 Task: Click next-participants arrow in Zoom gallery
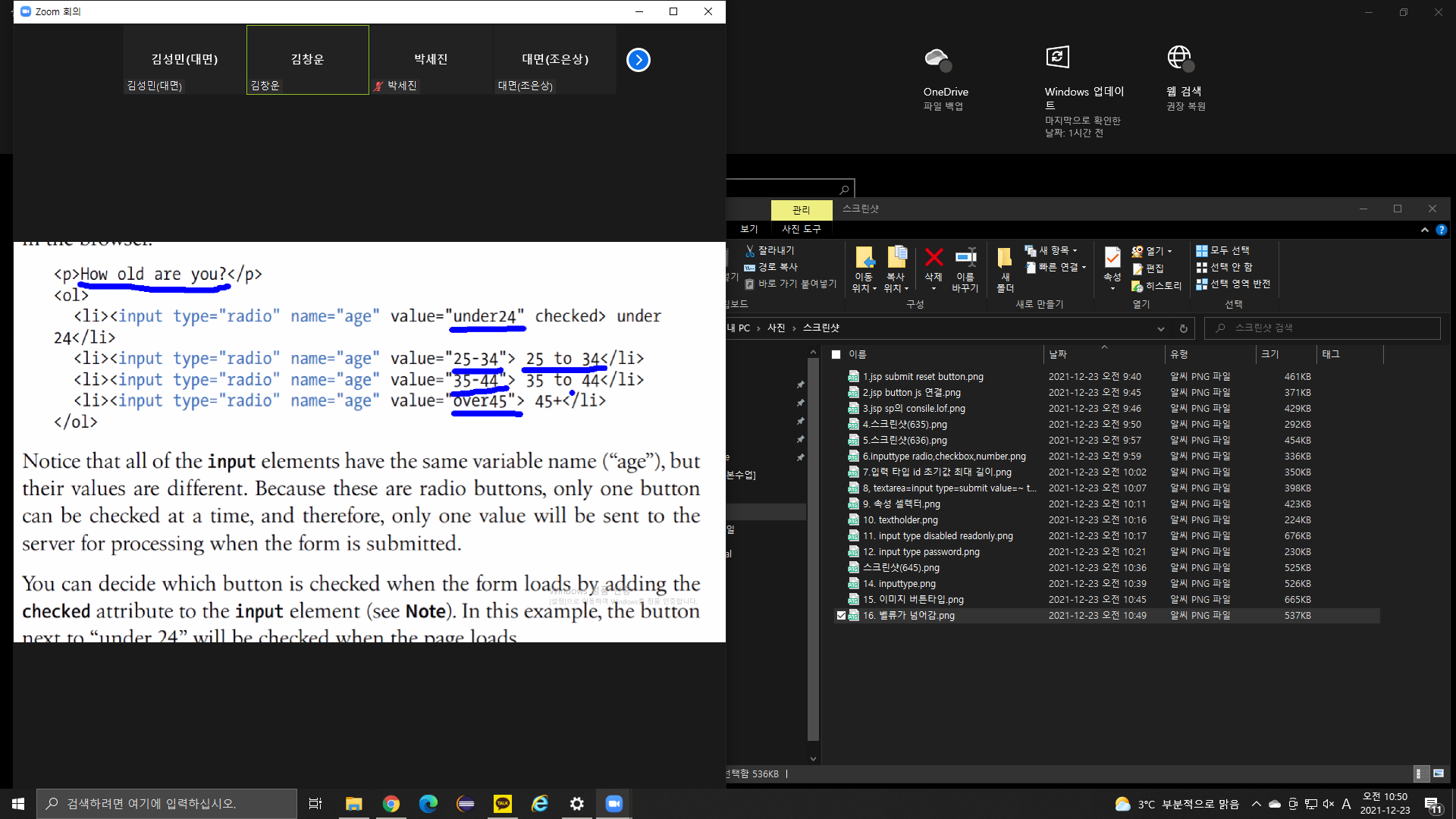[x=639, y=60]
